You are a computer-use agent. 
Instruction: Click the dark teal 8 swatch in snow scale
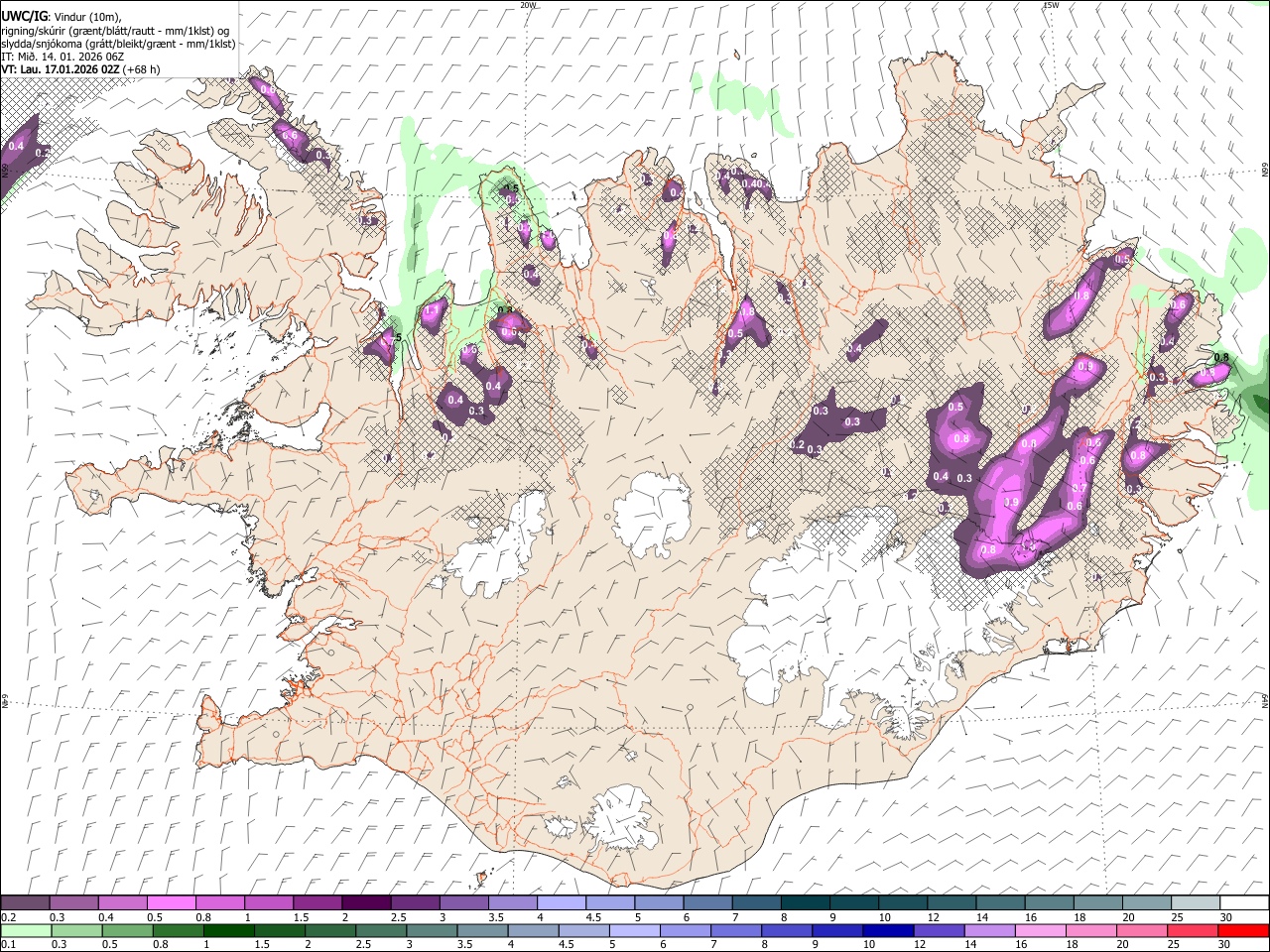click(805, 903)
